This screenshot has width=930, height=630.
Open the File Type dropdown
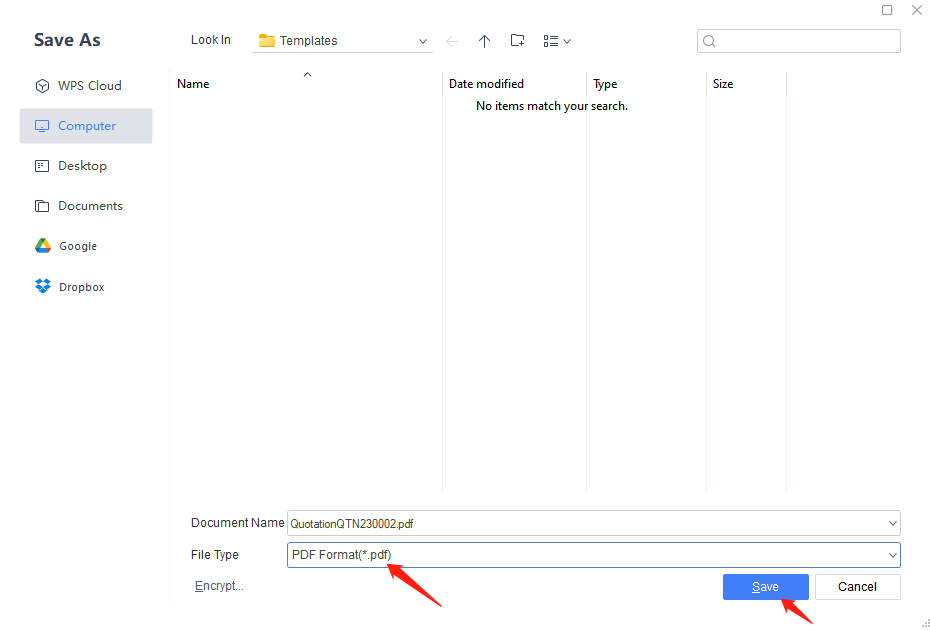coord(892,555)
